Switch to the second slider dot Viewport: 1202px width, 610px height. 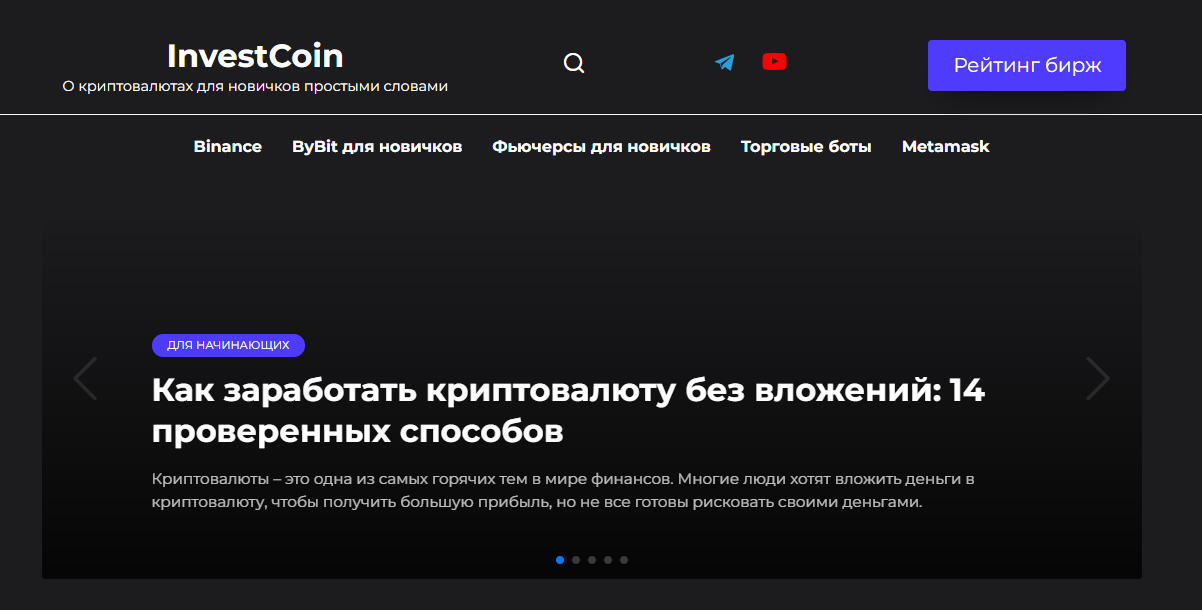576,560
